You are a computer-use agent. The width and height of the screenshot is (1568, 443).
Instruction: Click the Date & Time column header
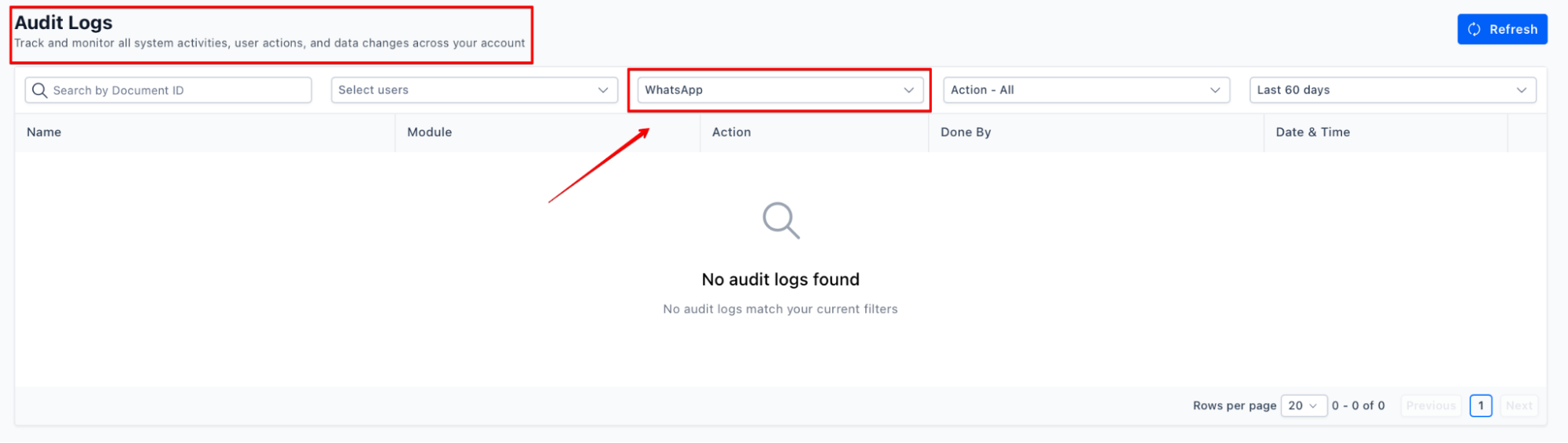pyautogui.click(x=1312, y=132)
